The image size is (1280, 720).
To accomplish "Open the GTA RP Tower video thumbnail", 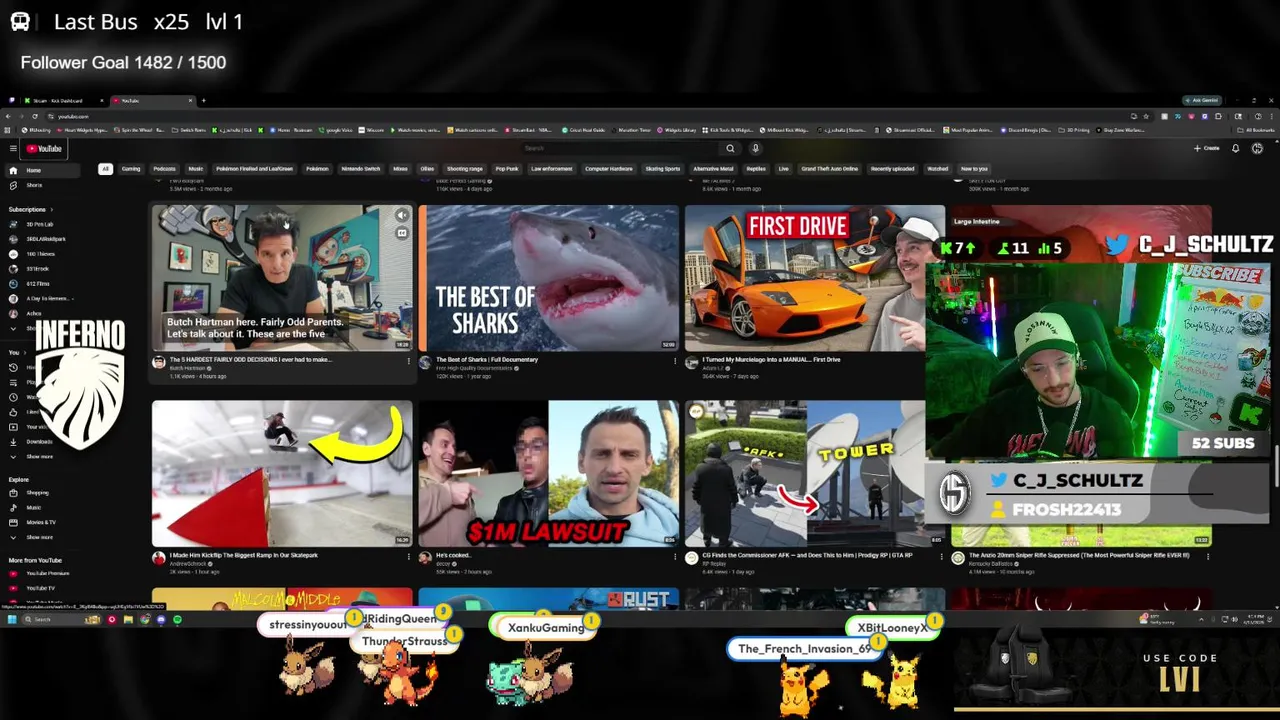I will (x=805, y=473).
